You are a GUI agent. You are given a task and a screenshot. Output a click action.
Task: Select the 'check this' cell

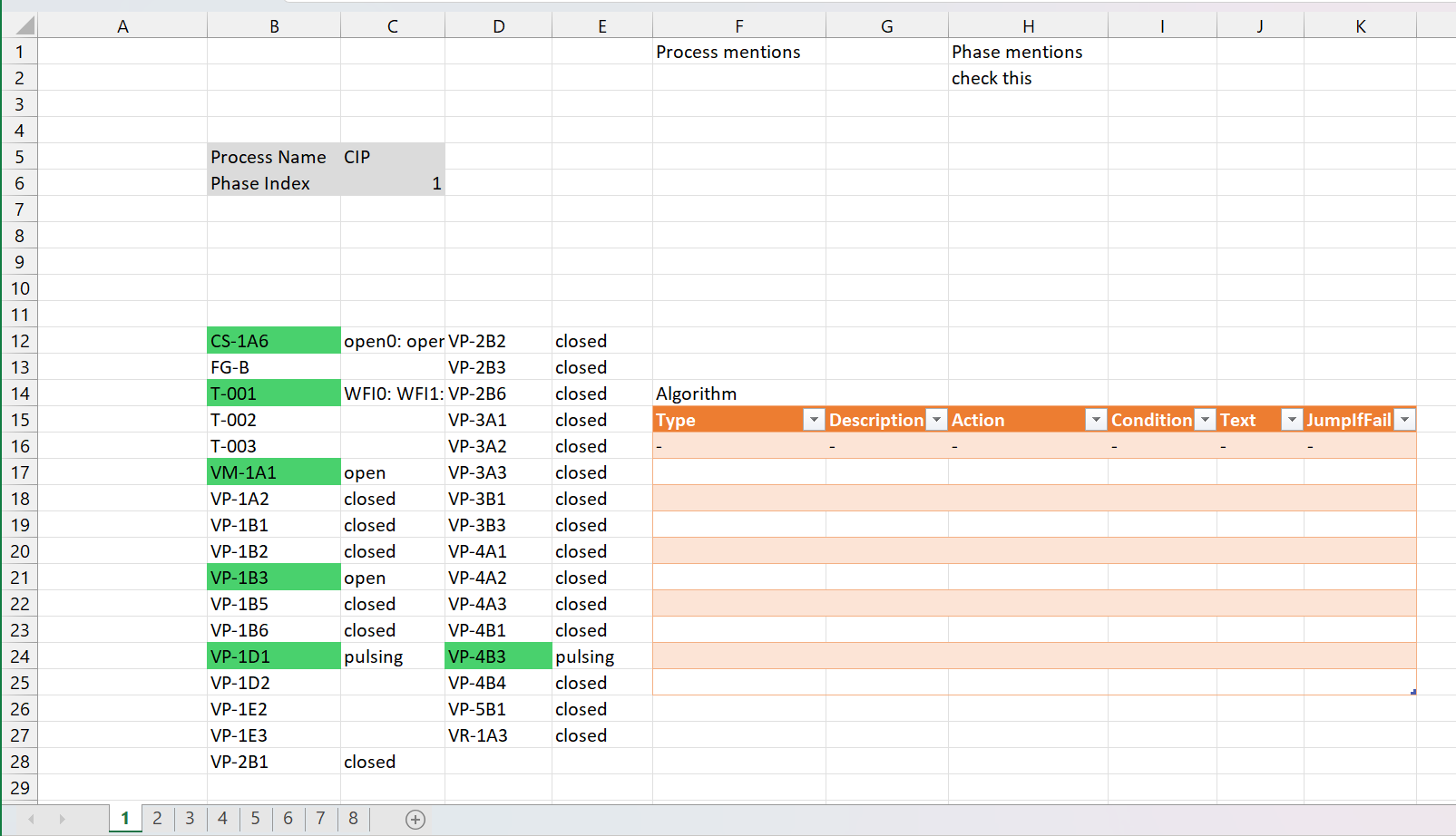[x=1028, y=78]
